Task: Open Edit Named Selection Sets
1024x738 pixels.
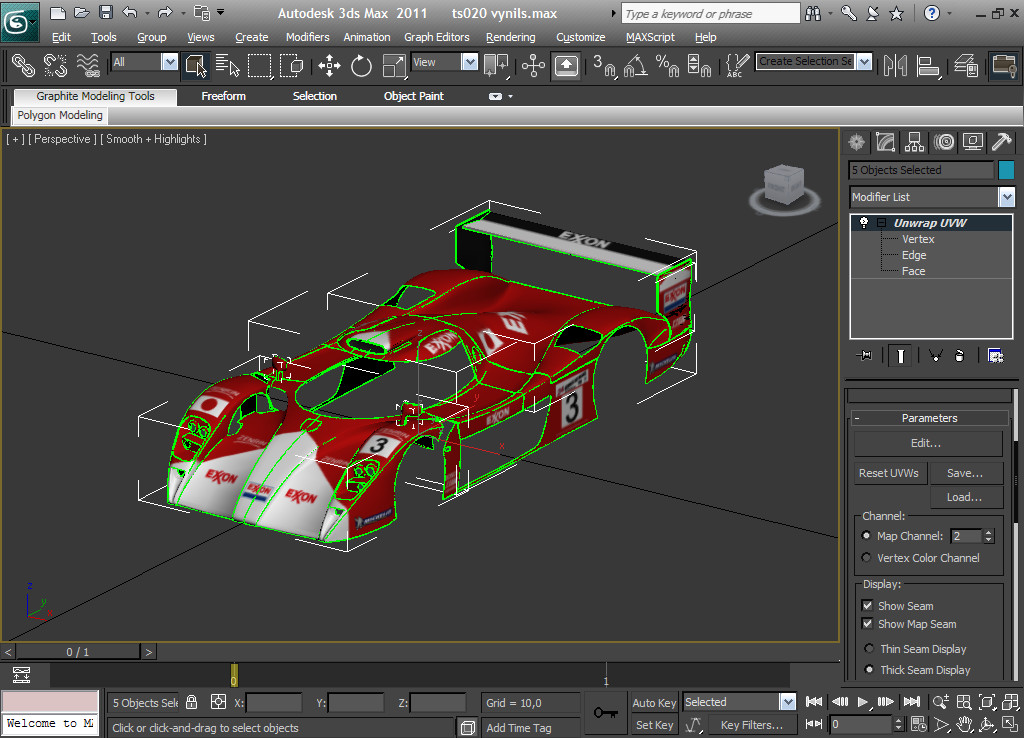Action: tap(737, 65)
